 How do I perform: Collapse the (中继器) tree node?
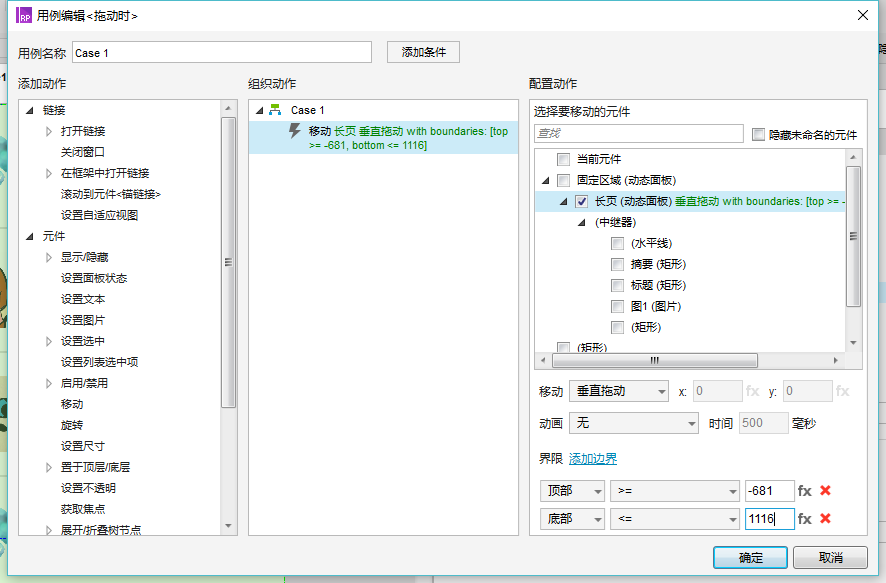click(x=582, y=223)
